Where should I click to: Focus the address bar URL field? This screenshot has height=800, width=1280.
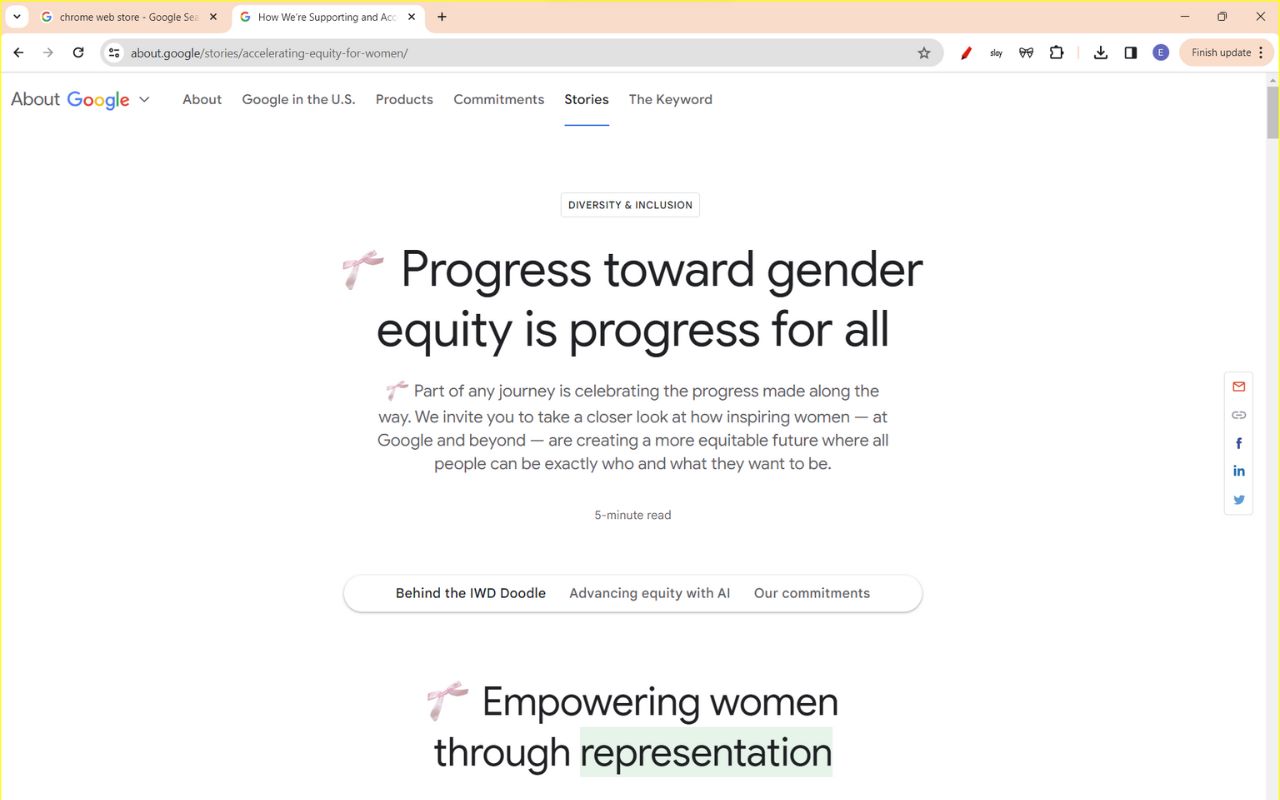tap(520, 53)
